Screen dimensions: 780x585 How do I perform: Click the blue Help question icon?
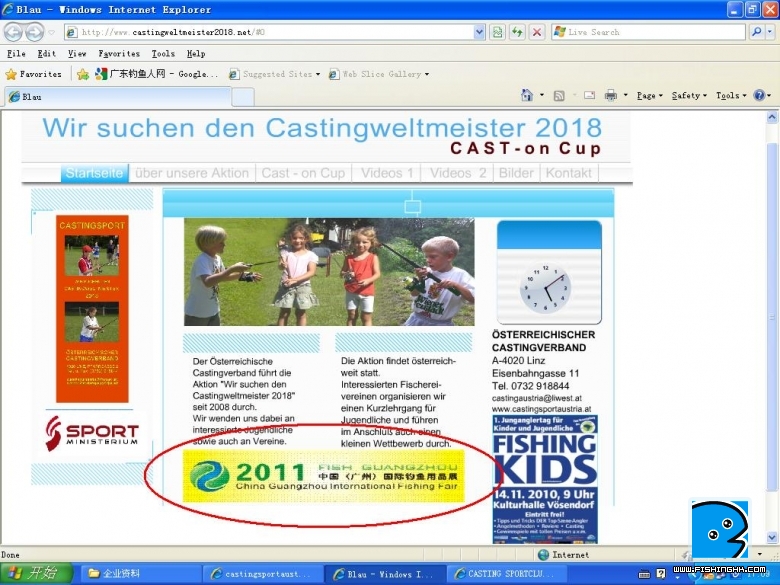[759, 95]
